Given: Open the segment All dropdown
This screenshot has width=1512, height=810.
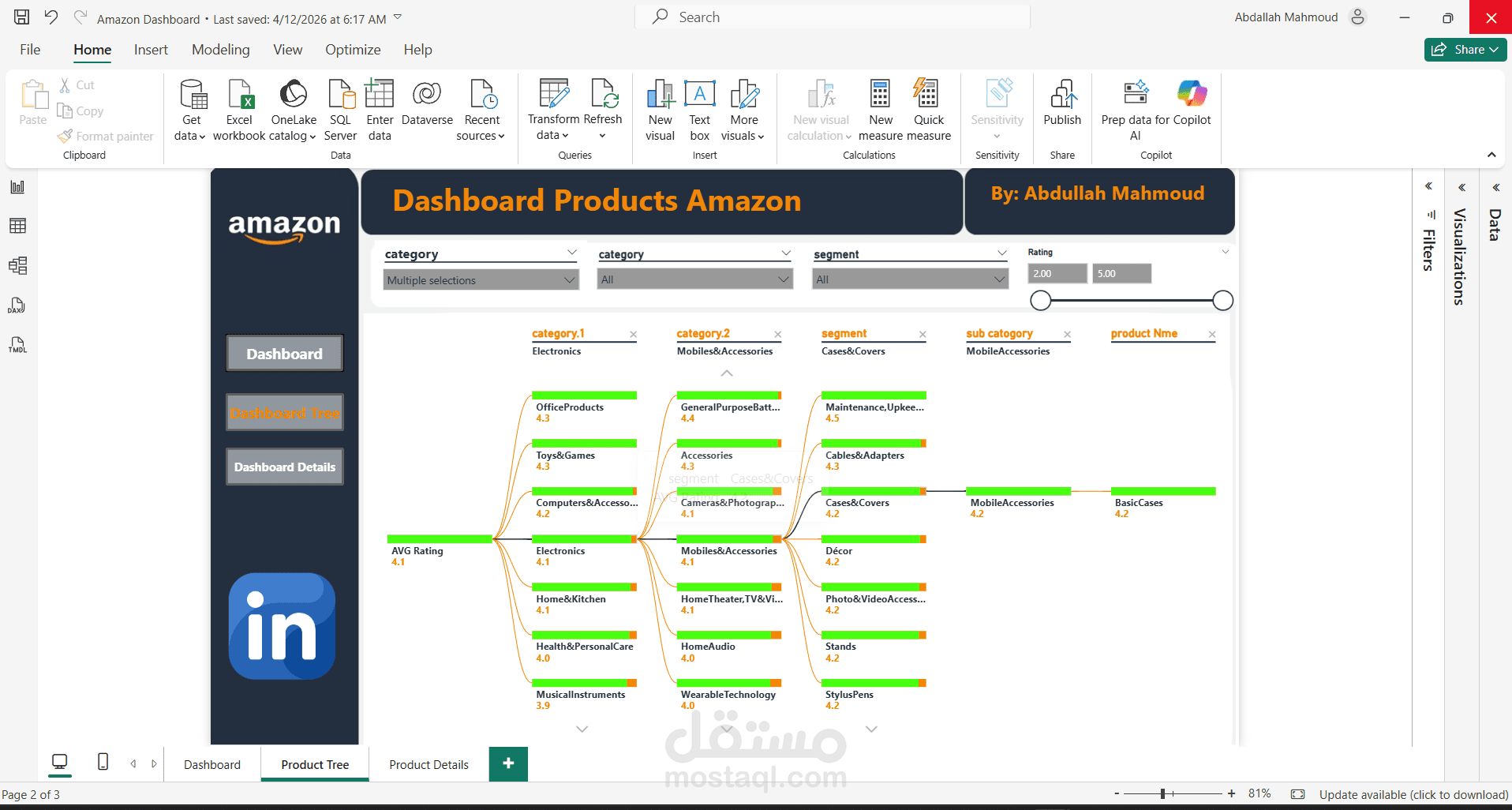Looking at the screenshot, I should tap(910, 279).
